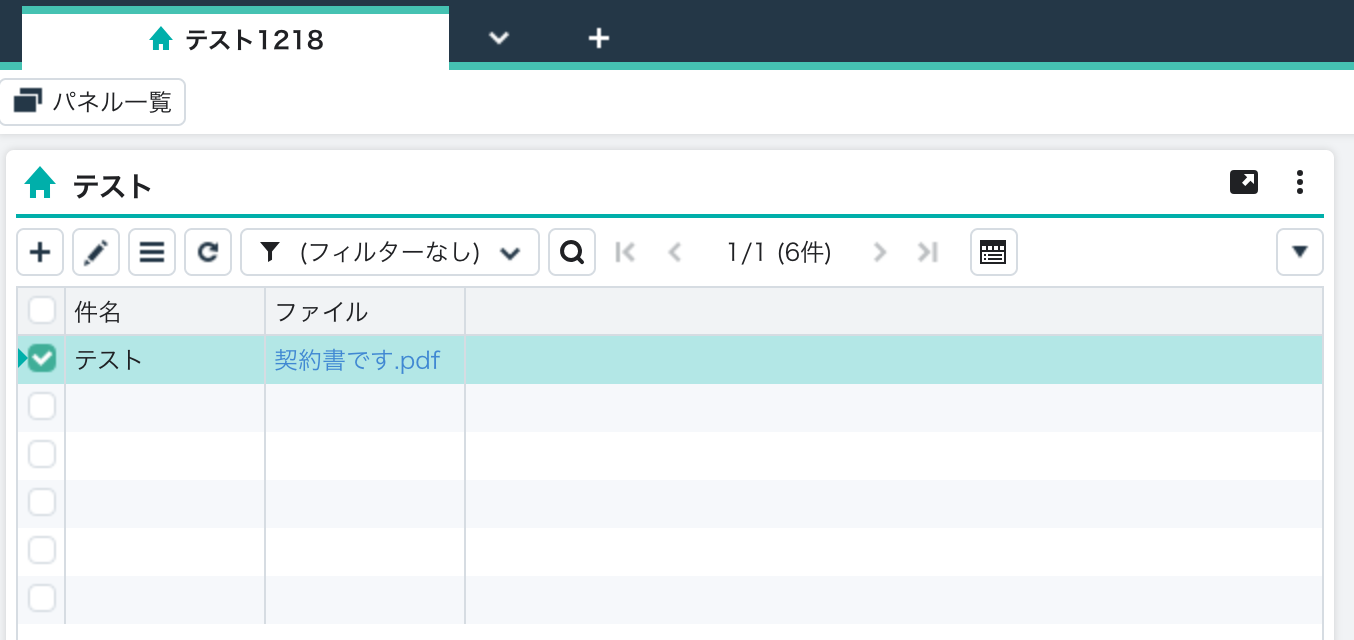Add a new tab with plus
1354x640 pixels.
pyautogui.click(x=598, y=38)
